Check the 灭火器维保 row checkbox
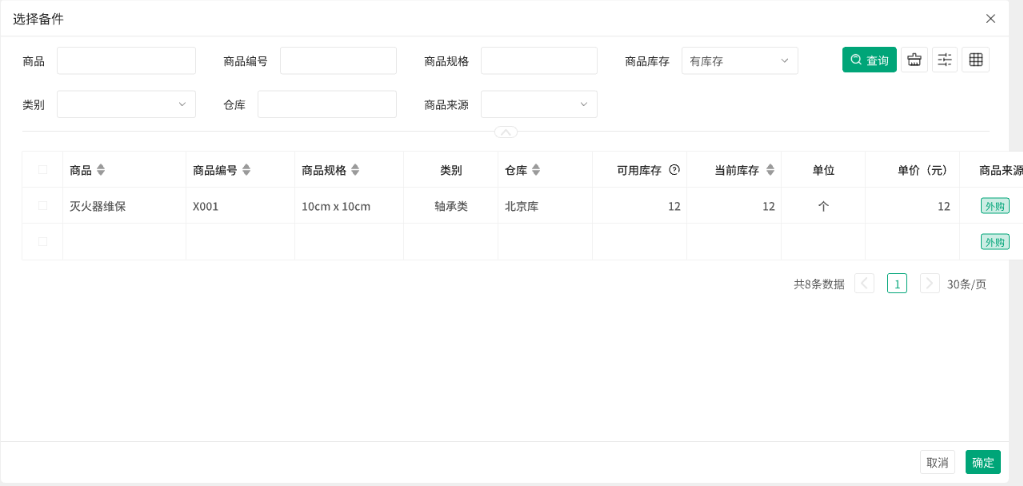Viewport: 1023px width, 486px height. [42, 206]
